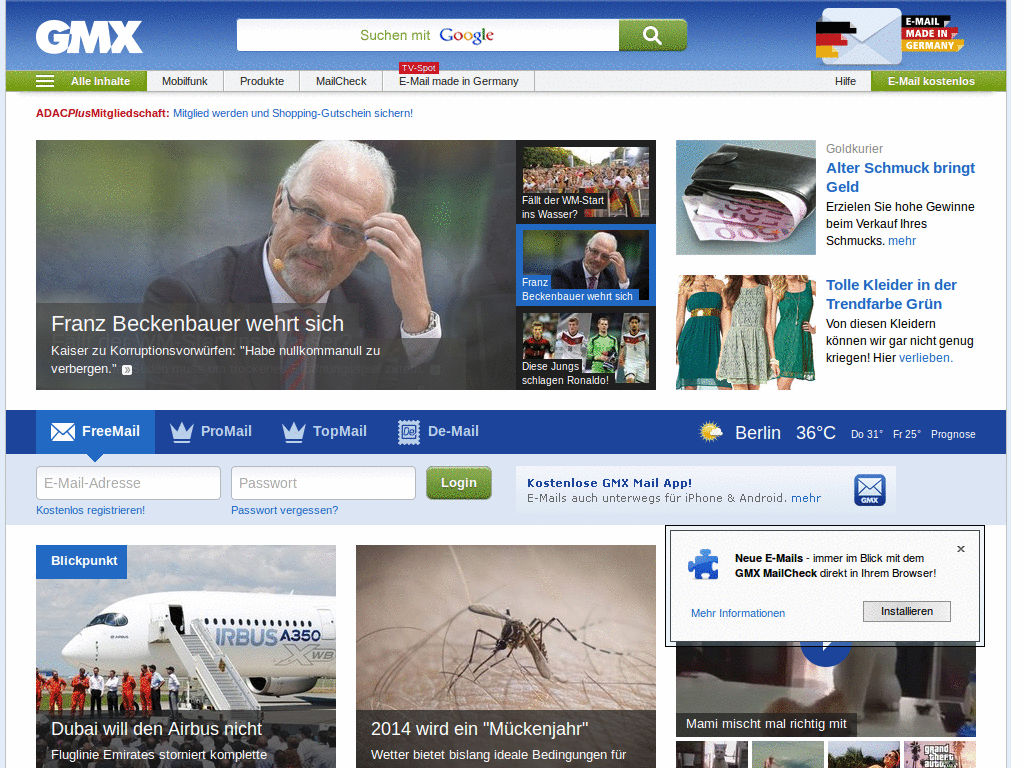The width and height of the screenshot is (1024, 768).
Task: Click the Google search input field
Action: click(x=428, y=35)
